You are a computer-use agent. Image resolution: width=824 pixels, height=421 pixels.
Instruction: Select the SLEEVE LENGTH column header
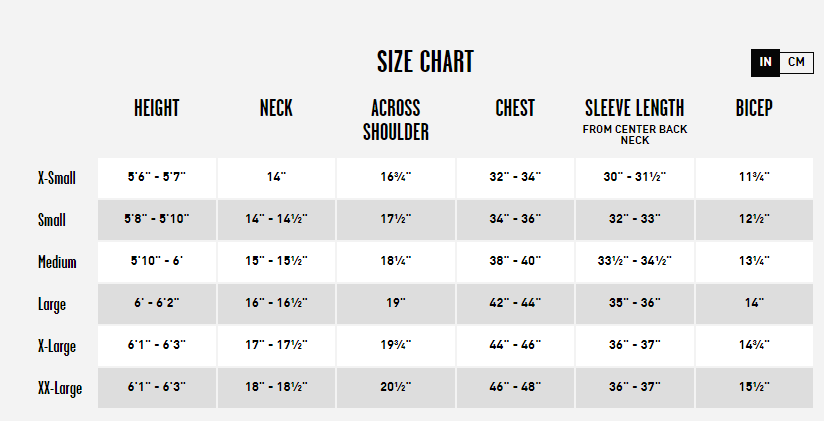pos(635,108)
